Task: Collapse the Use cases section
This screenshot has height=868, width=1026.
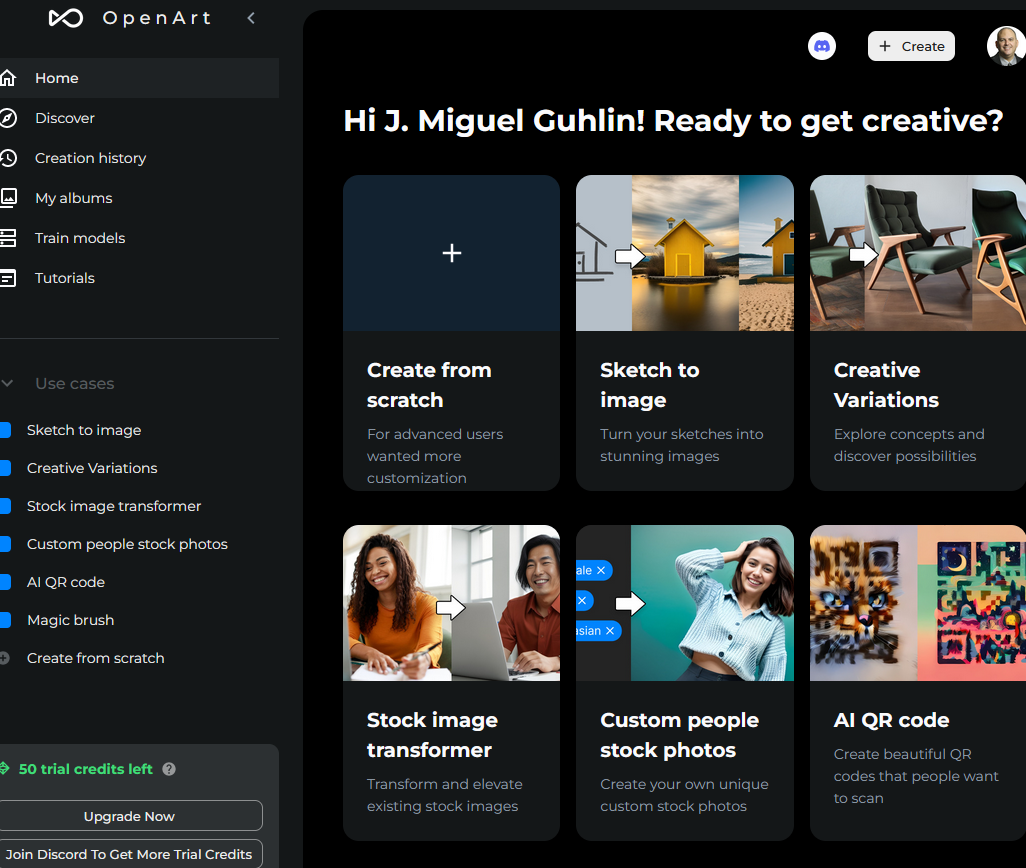Action: click(8, 384)
